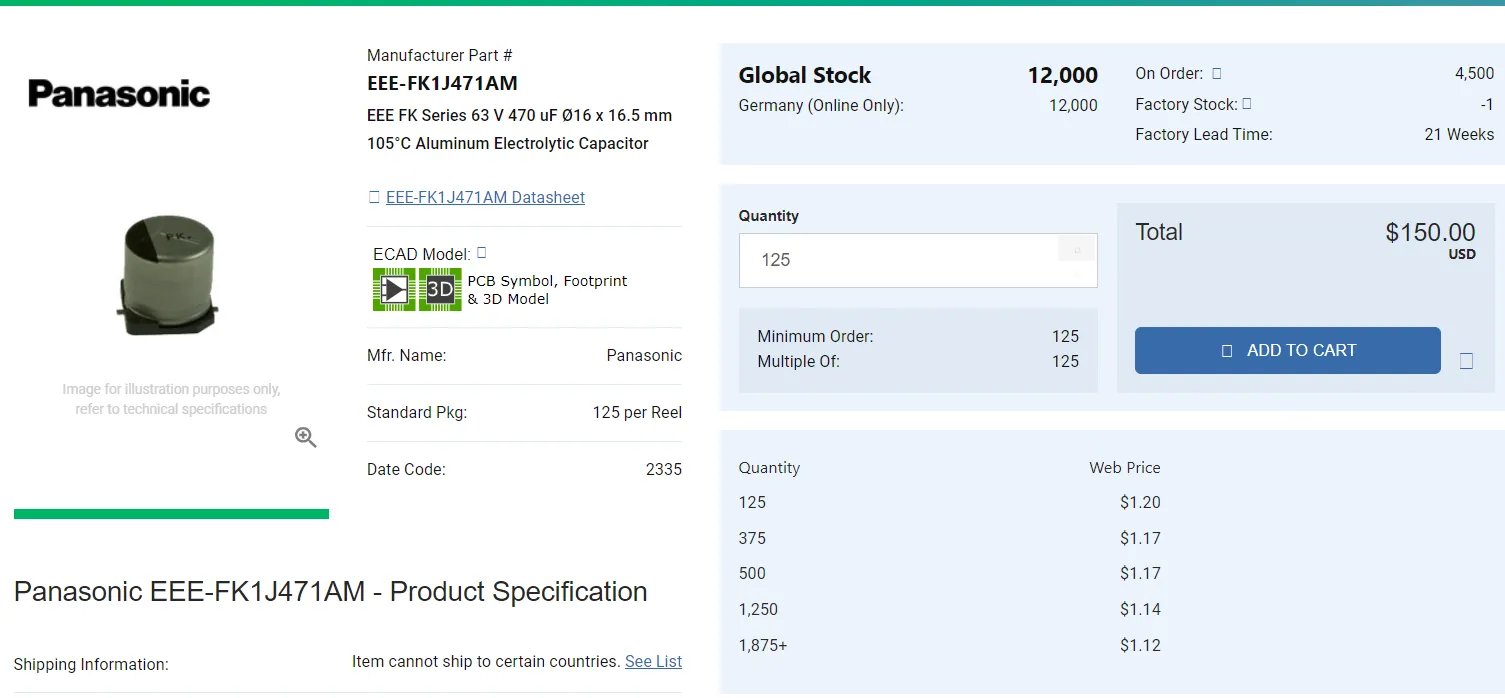Click the info icon next to ECAD Model
This screenshot has height=698, width=1505.
[482, 253]
